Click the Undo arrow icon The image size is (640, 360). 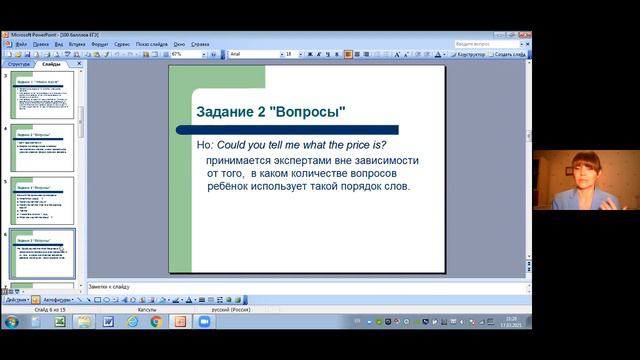point(117,54)
